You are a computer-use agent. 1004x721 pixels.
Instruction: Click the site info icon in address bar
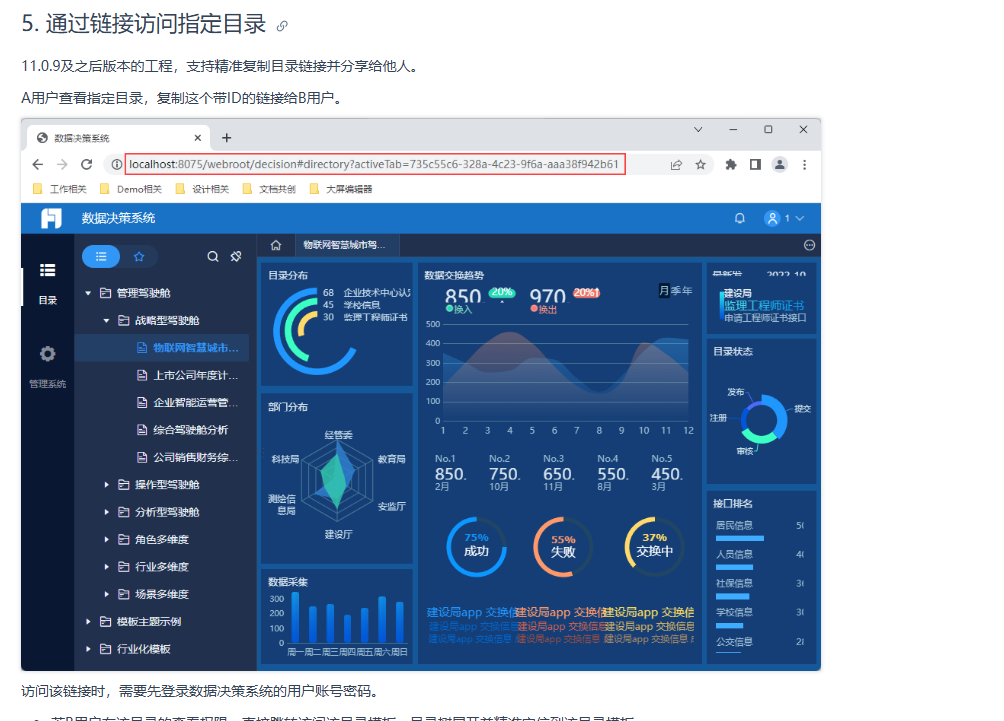117,165
